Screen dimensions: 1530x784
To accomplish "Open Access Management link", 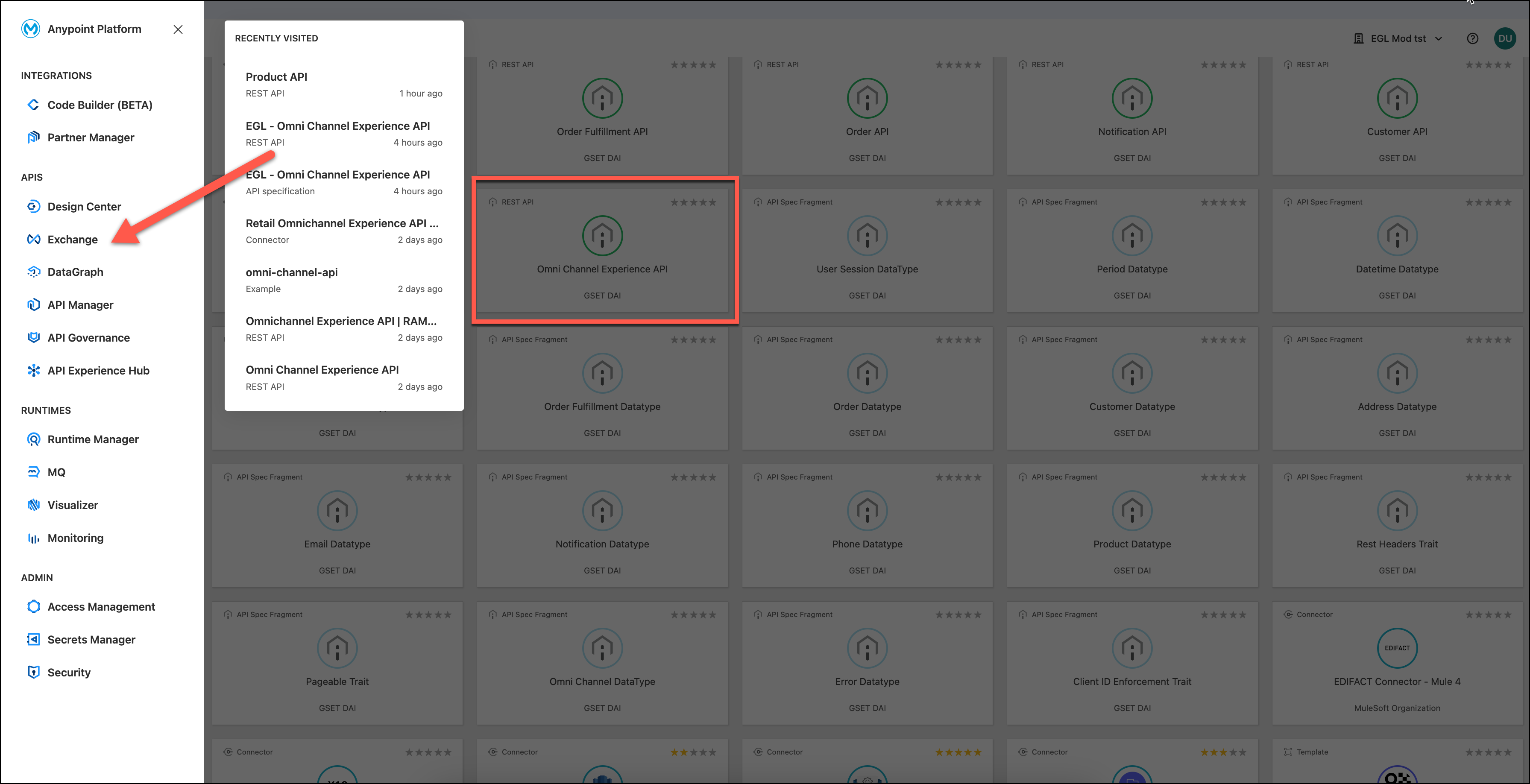I will tap(101, 606).
